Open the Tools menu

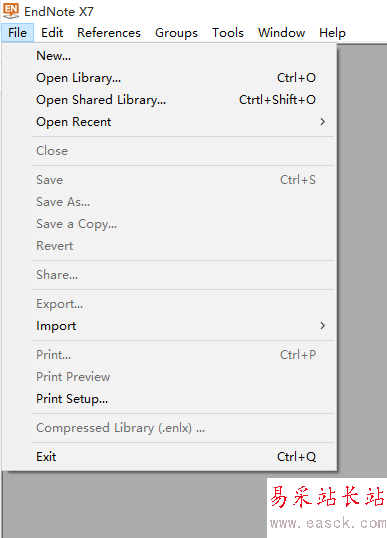(x=228, y=33)
